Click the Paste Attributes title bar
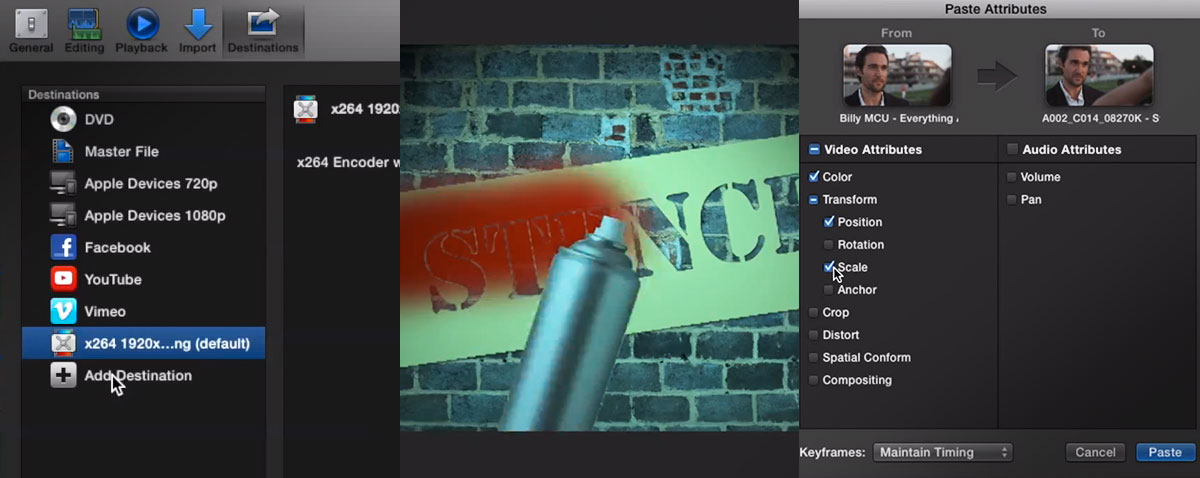The width and height of the screenshot is (1200, 478). click(995, 9)
